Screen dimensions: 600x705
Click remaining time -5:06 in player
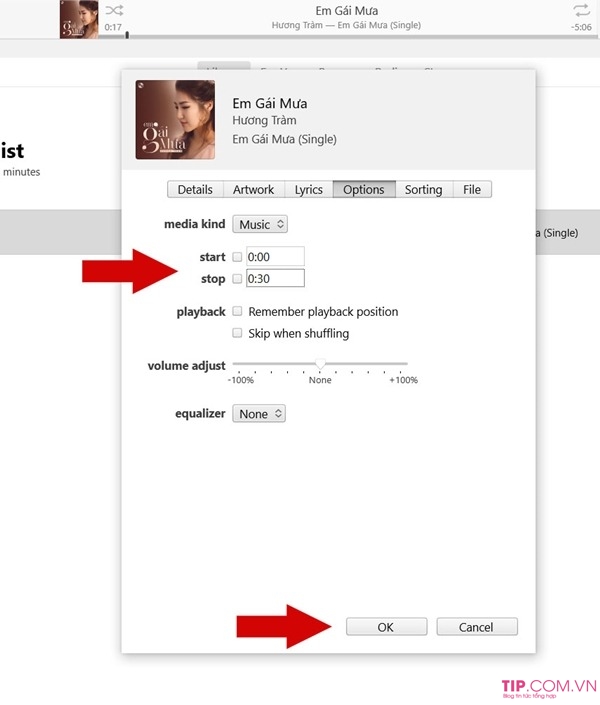[581, 27]
